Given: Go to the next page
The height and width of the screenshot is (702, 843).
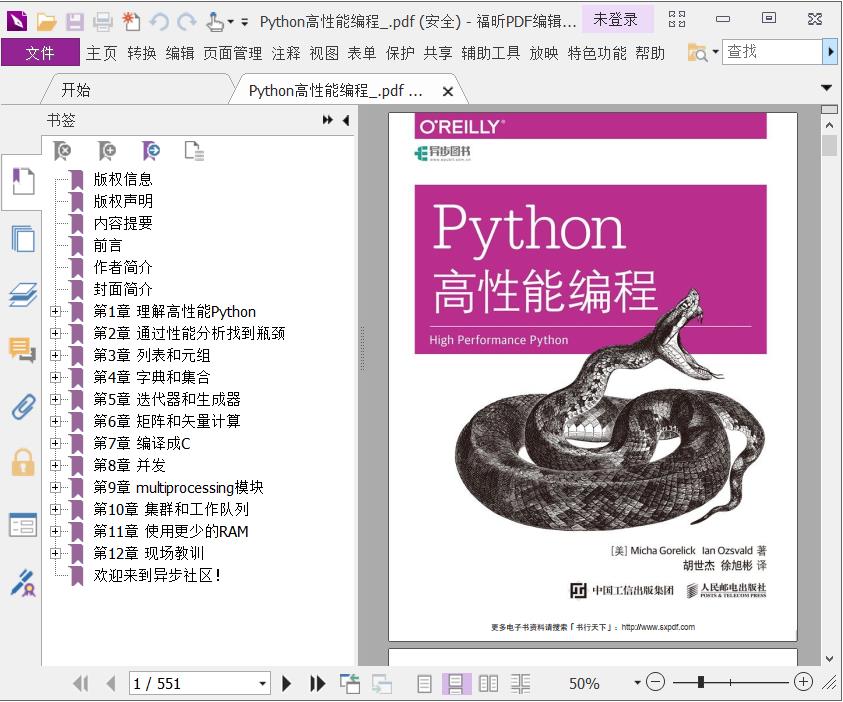Looking at the screenshot, I should click(x=287, y=683).
